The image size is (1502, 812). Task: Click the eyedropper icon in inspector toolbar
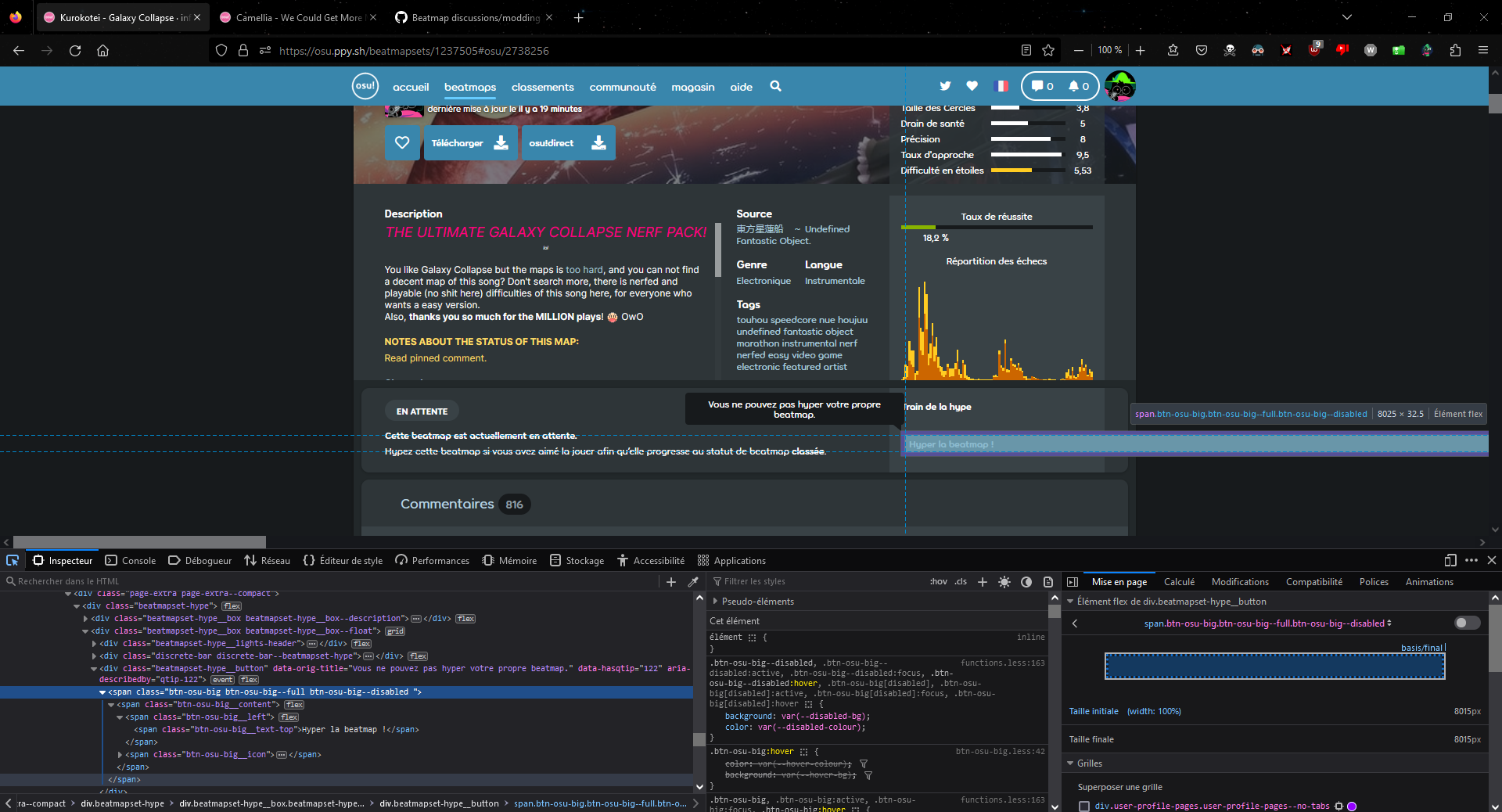(x=692, y=581)
